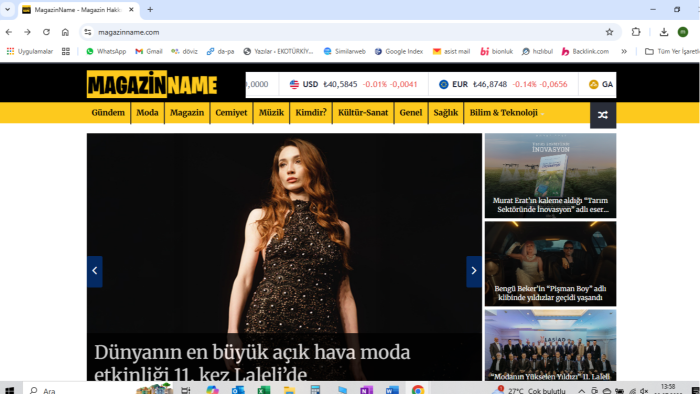
Task: Open site information icon in address bar
Action: click(x=88, y=32)
